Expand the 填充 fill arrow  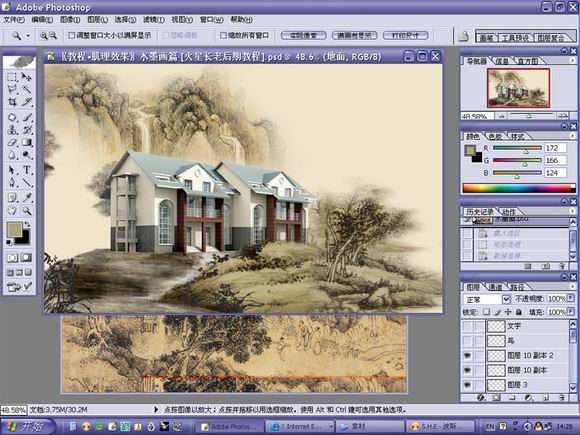tap(570, 312)
